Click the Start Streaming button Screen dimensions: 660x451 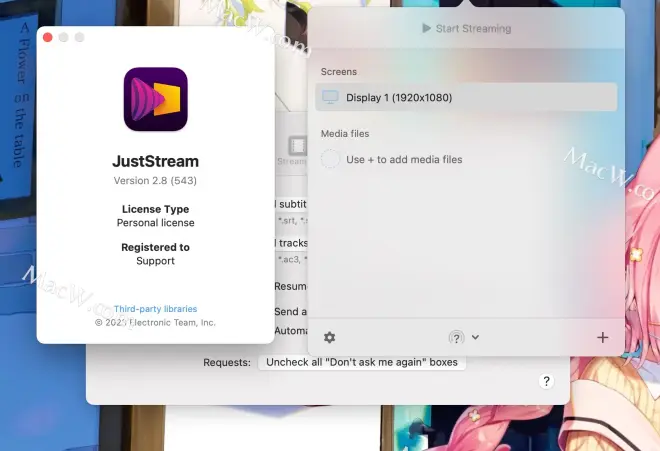(466, 29)
